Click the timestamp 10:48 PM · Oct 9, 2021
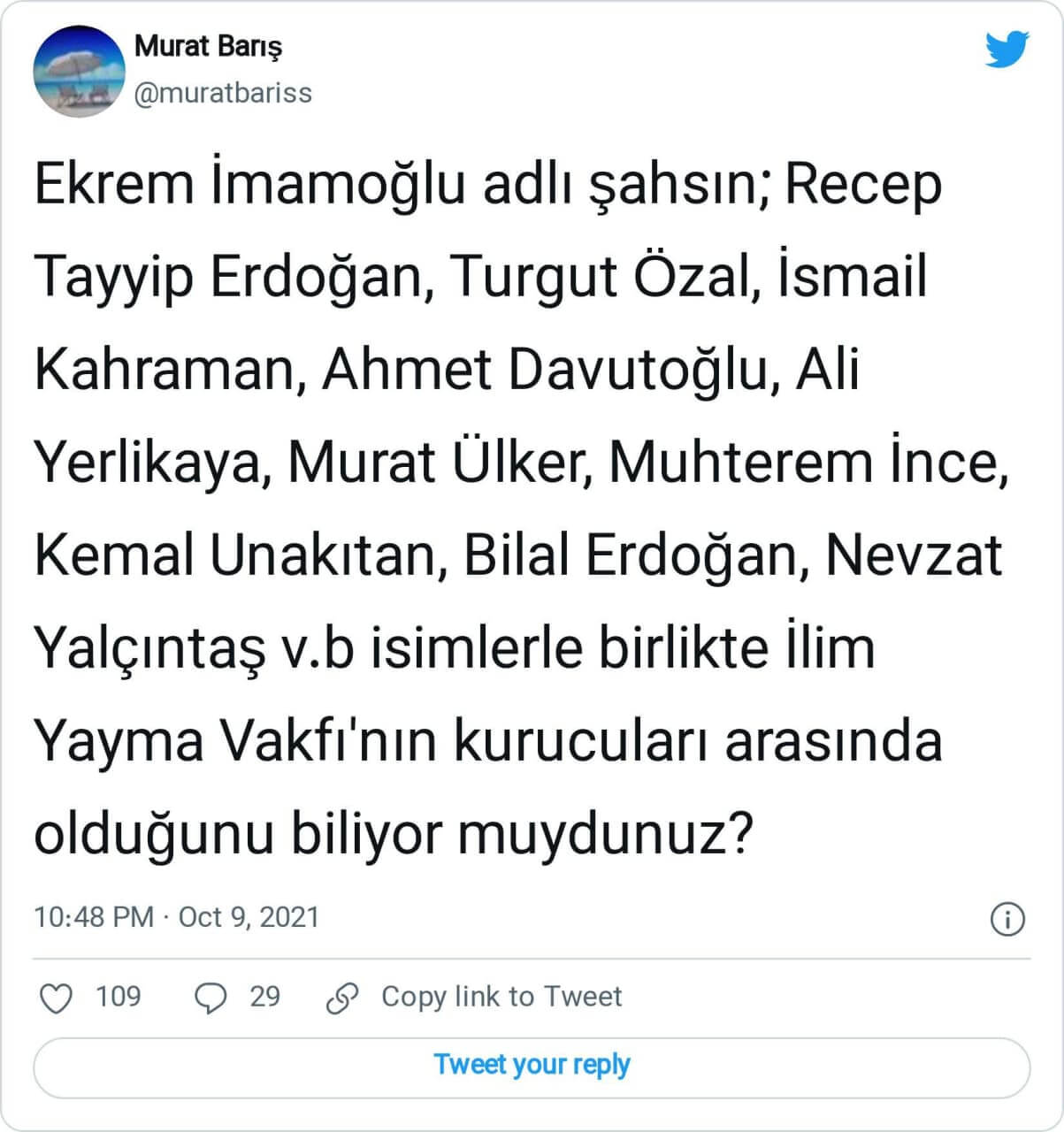 pos(176,917)
